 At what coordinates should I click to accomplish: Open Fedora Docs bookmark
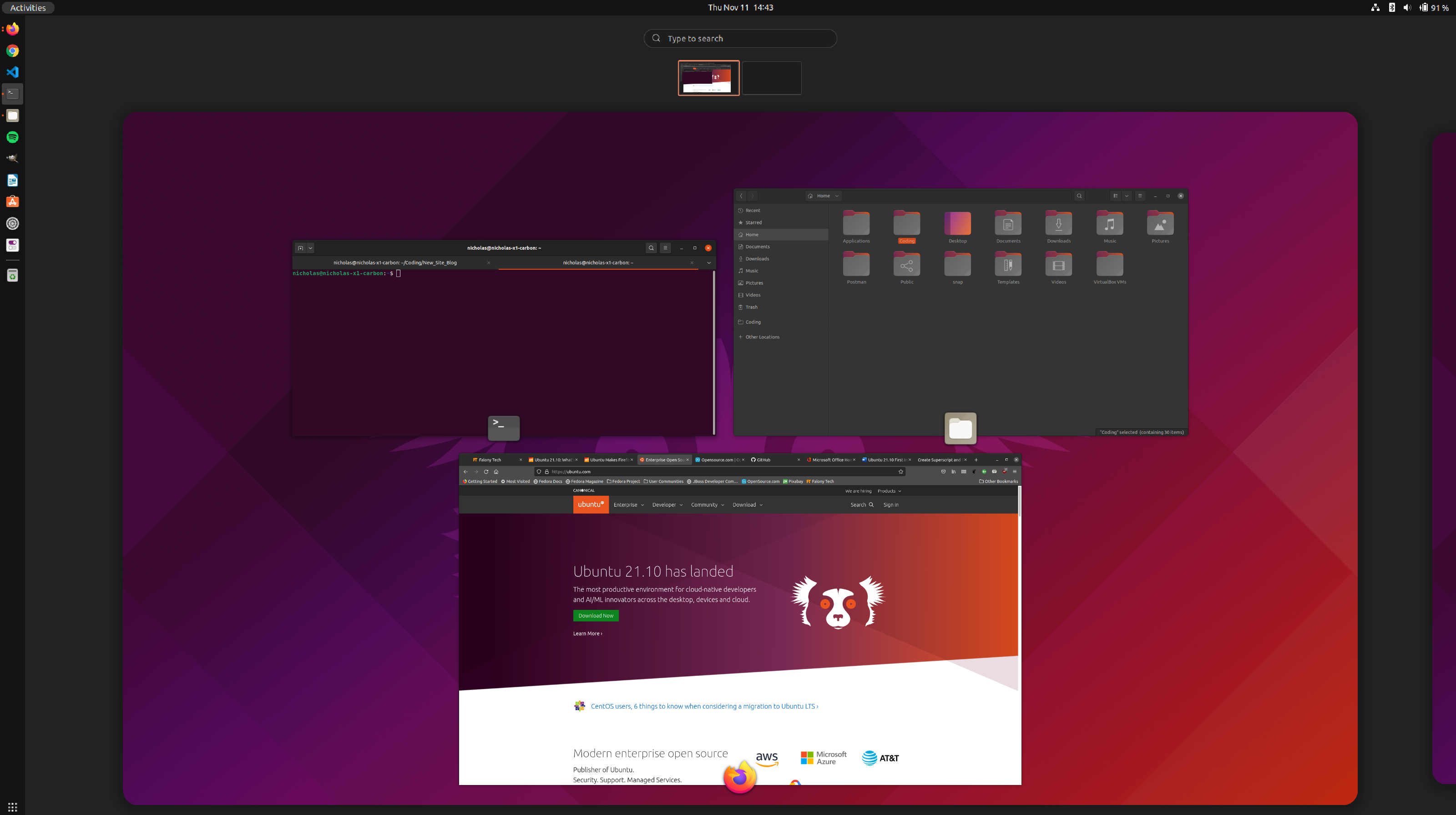coord(548,481)
